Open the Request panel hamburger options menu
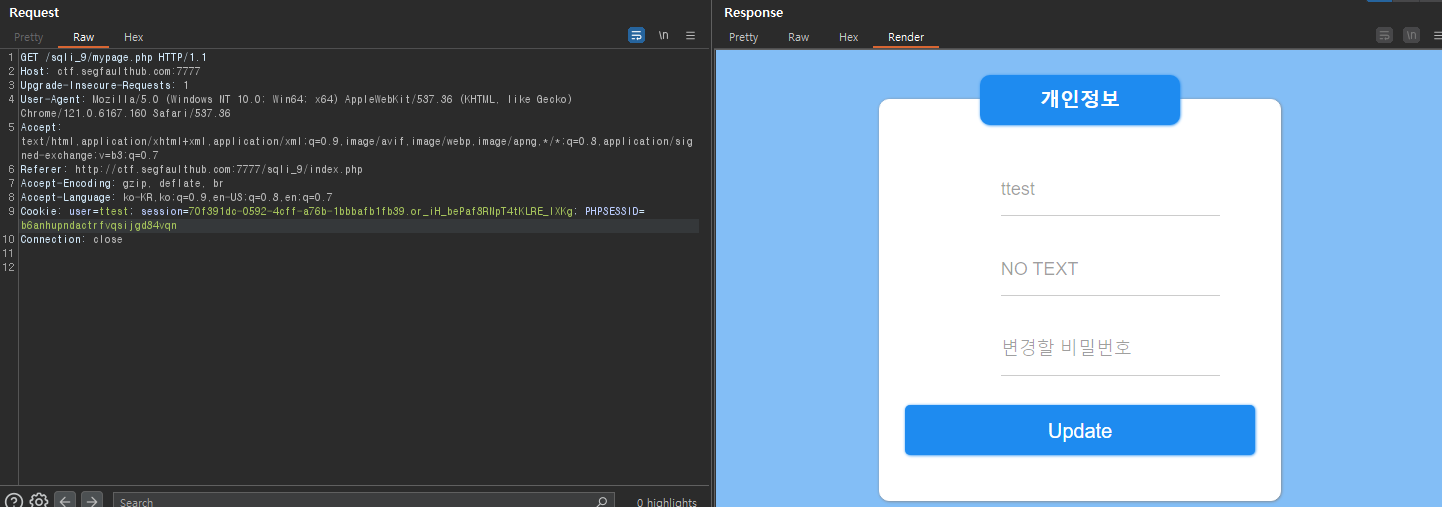This screenshot has width=1442, height=507. (690, 35)
